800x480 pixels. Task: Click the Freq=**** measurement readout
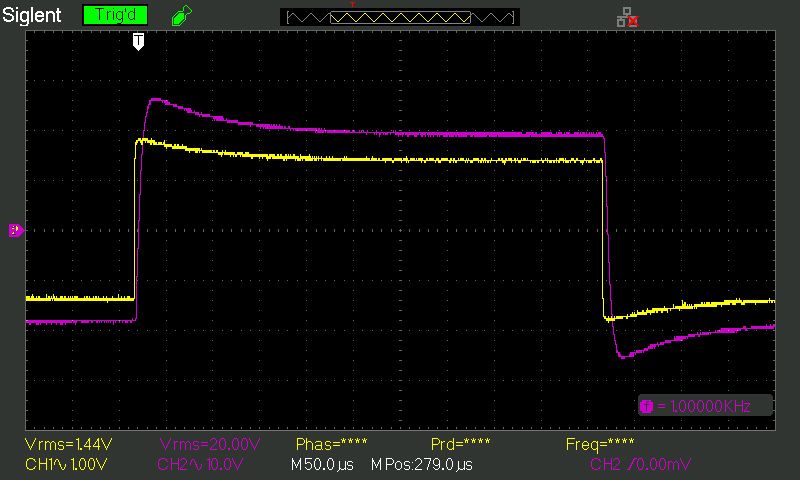600,444
